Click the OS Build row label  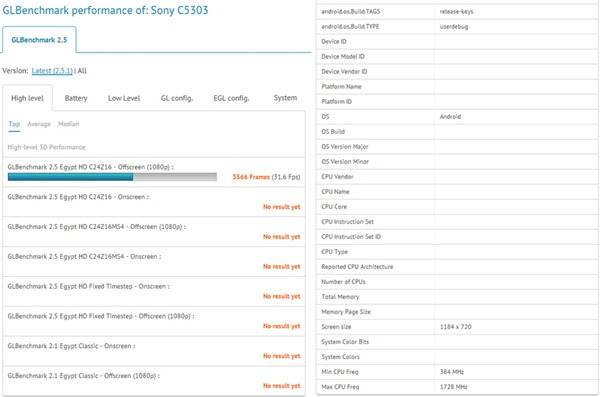333,131
